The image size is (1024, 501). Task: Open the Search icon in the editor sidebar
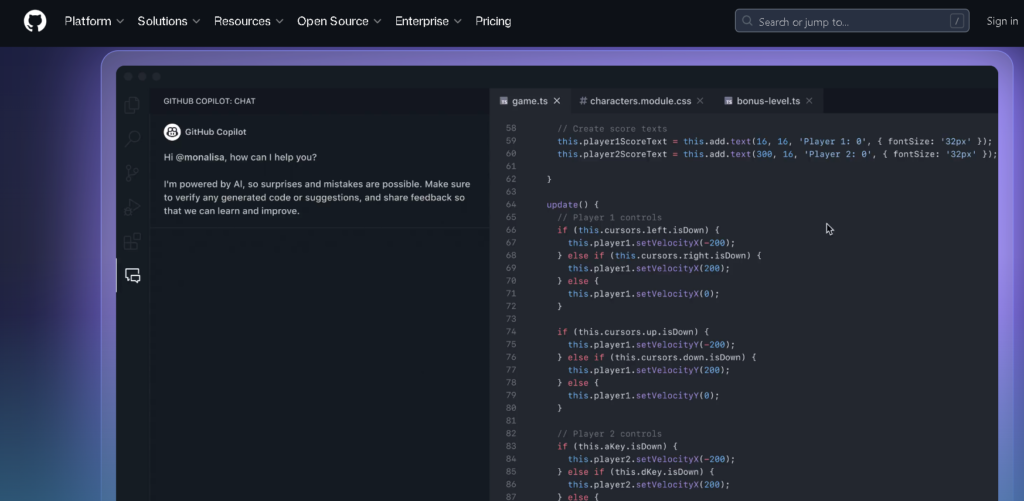pyautogui.click(x=133, y=138)
